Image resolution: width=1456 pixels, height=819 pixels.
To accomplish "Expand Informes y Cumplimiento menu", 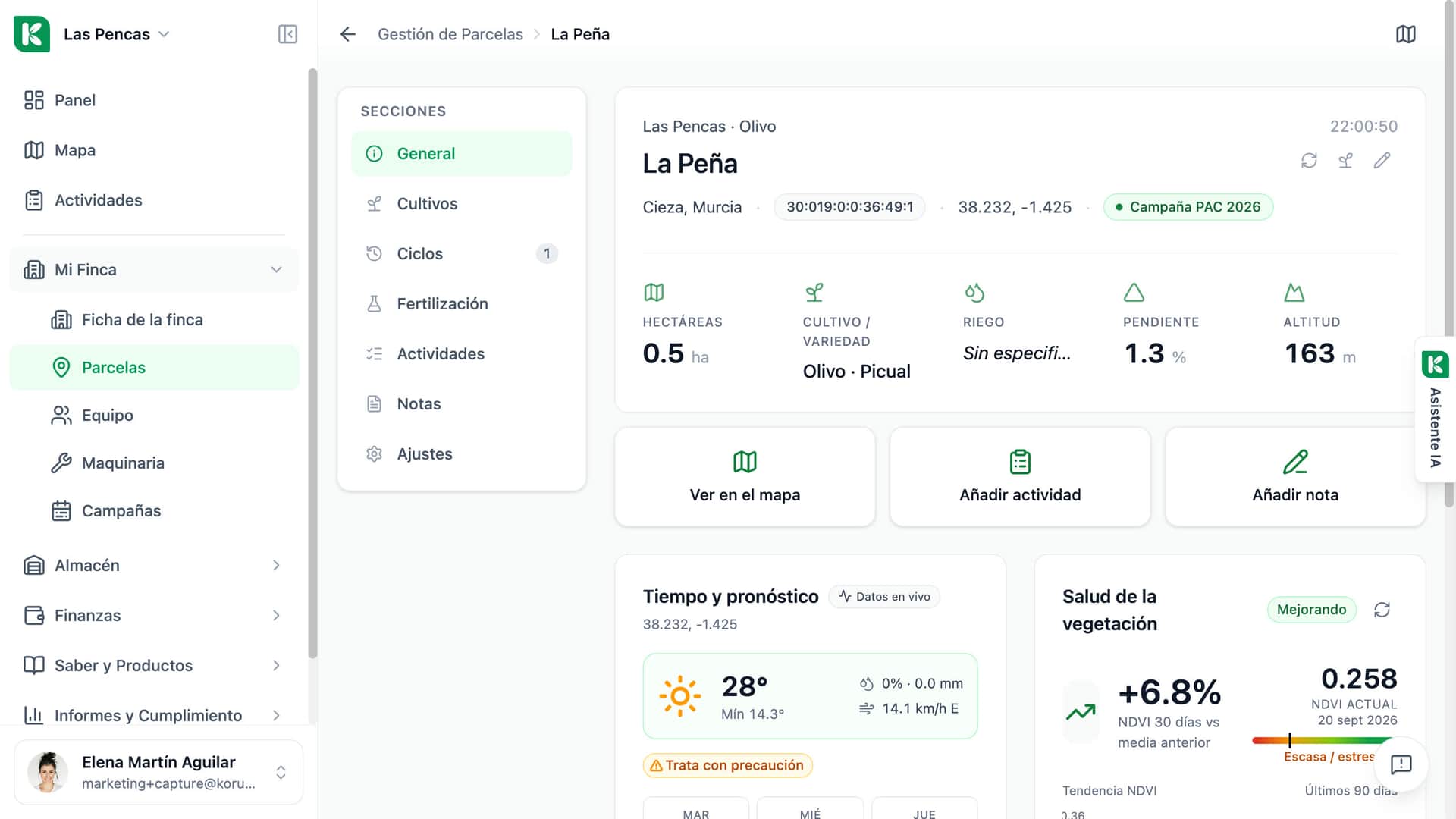I will point(154,716).
